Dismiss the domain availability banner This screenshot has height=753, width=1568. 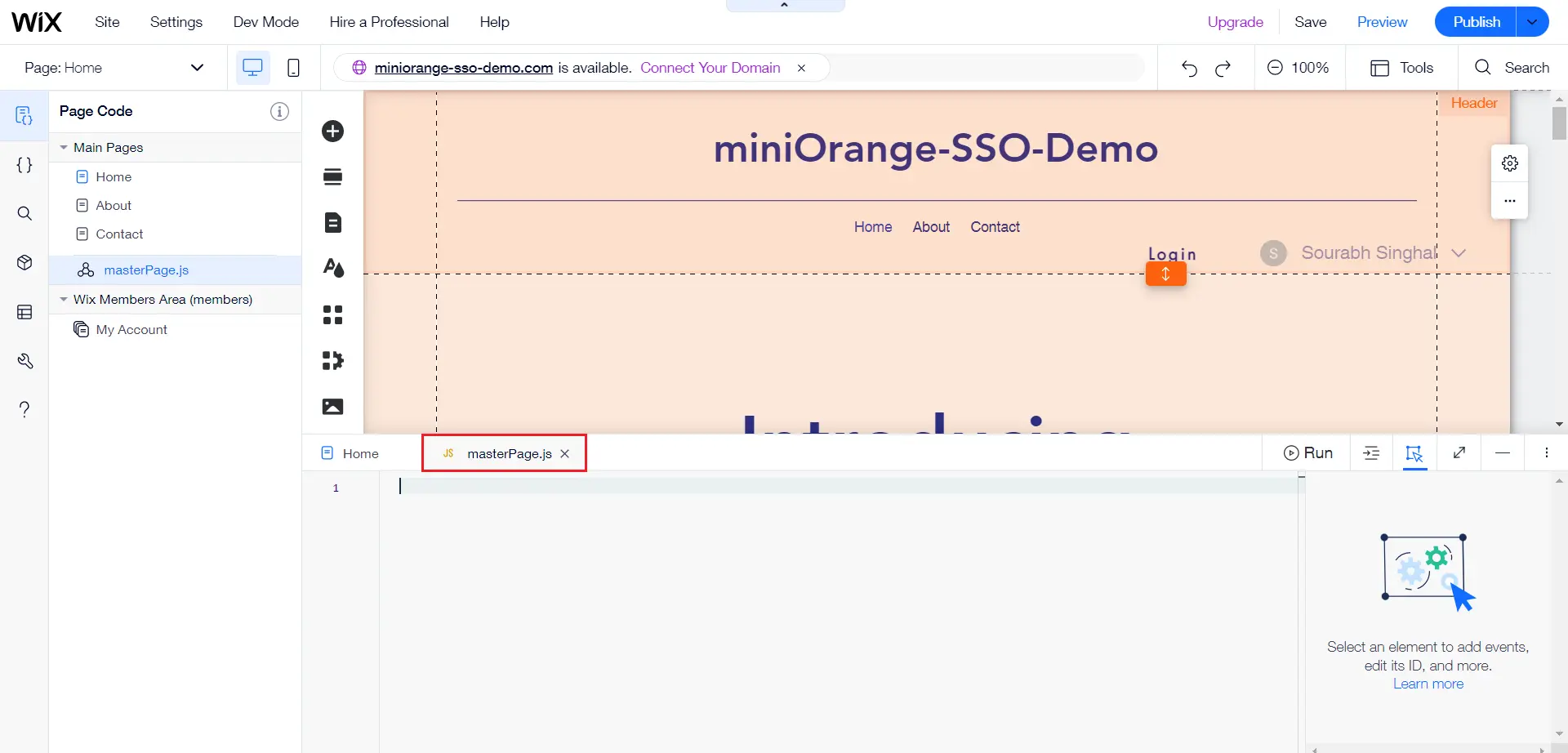click(802, 68)
